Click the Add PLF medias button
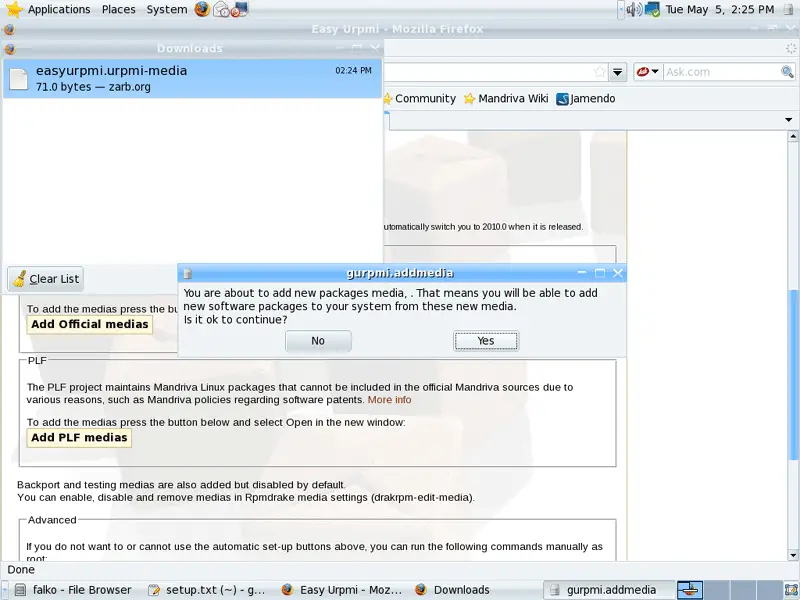 click(79, 438)
